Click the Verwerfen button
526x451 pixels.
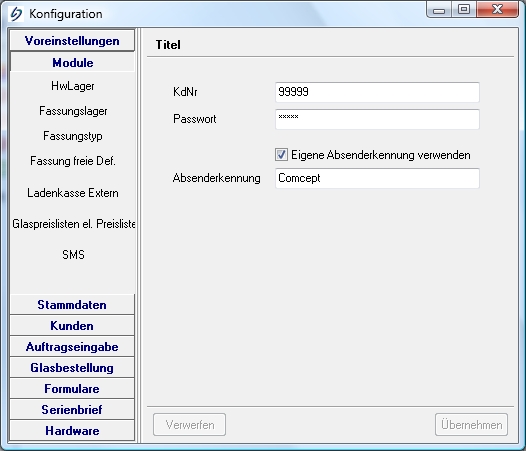tap(190, 425)
